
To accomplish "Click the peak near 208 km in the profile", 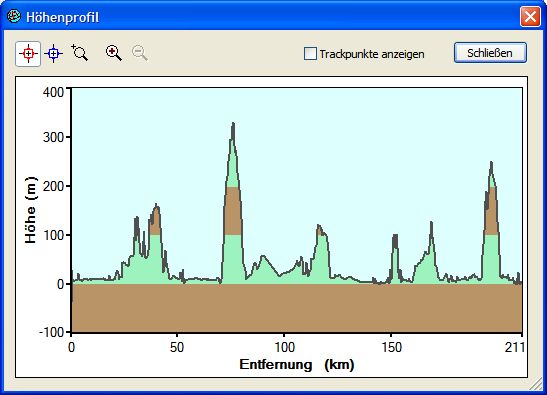I will [x=491, y=164].
